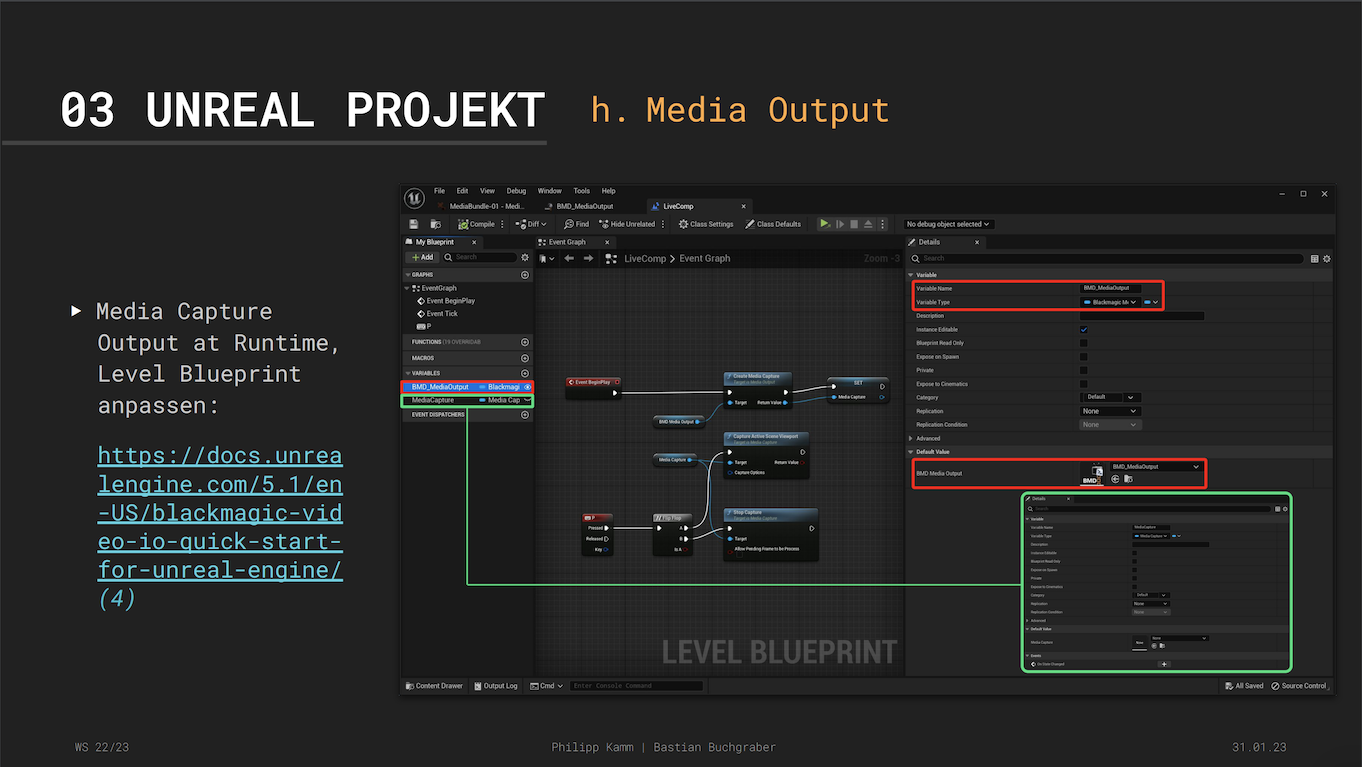The width and height of the screenshot is (1362, 767).
Task: Collapse the EventGraph tree item
Action: point(408,288)
